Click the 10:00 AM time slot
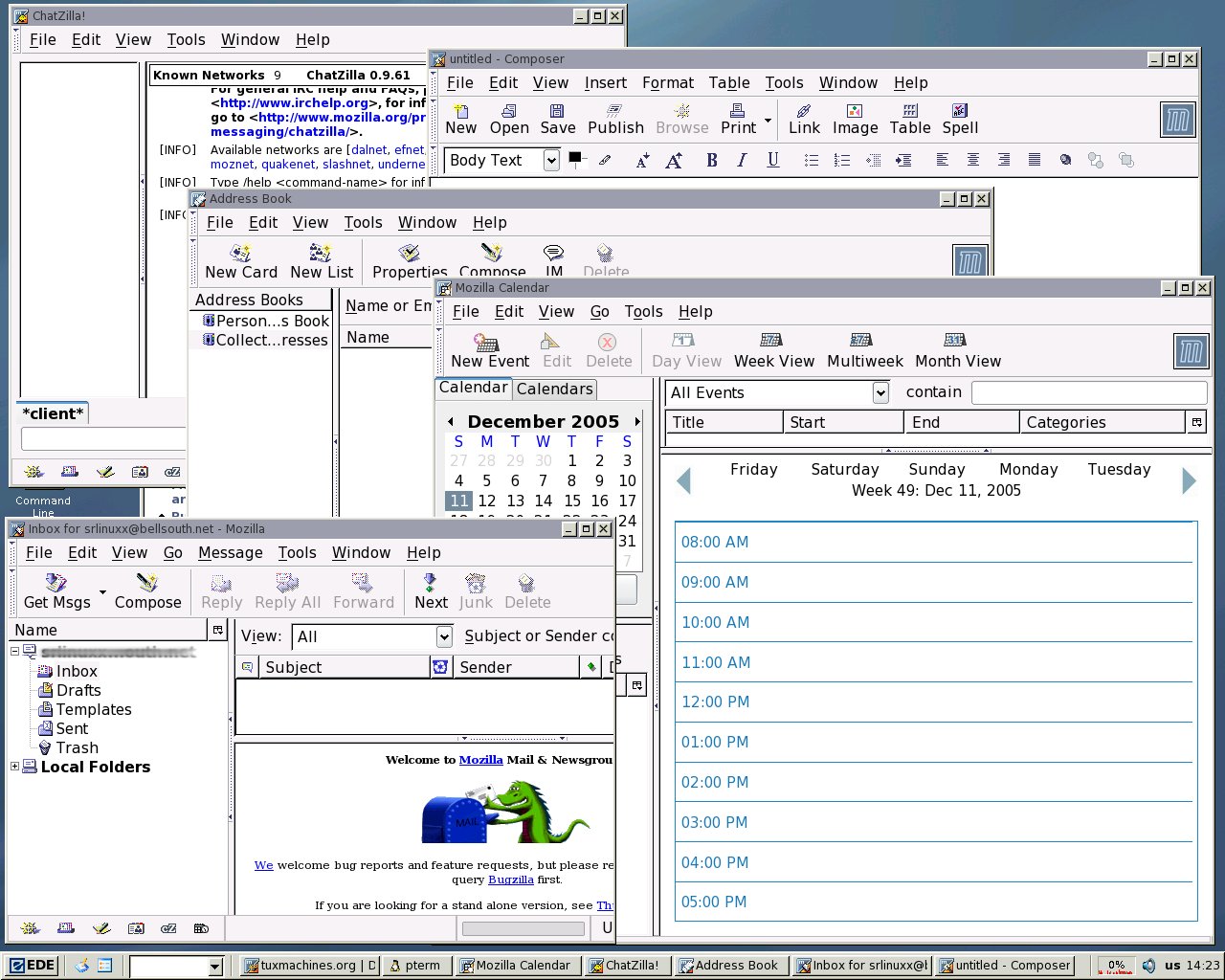1225x980 pixels. tap(936, 622)
